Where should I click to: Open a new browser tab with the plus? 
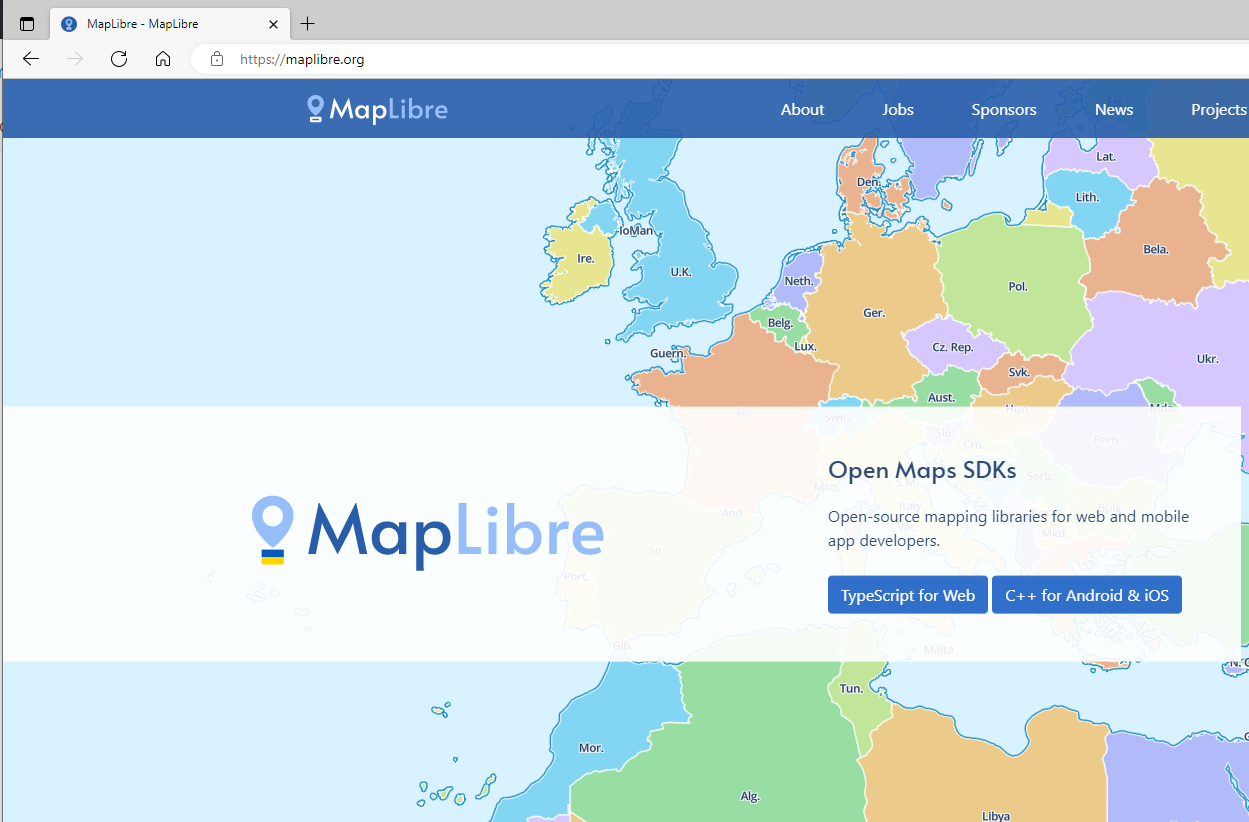click(x=307, y=23)
